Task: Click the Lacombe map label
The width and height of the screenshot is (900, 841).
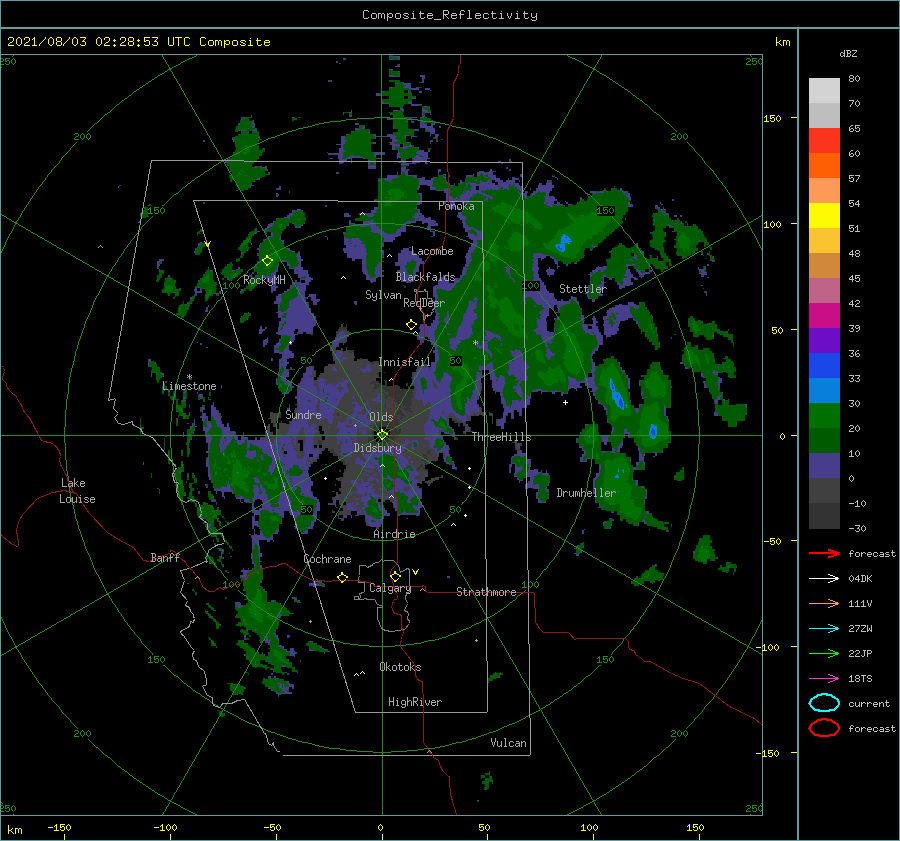Action: (432, 251)
